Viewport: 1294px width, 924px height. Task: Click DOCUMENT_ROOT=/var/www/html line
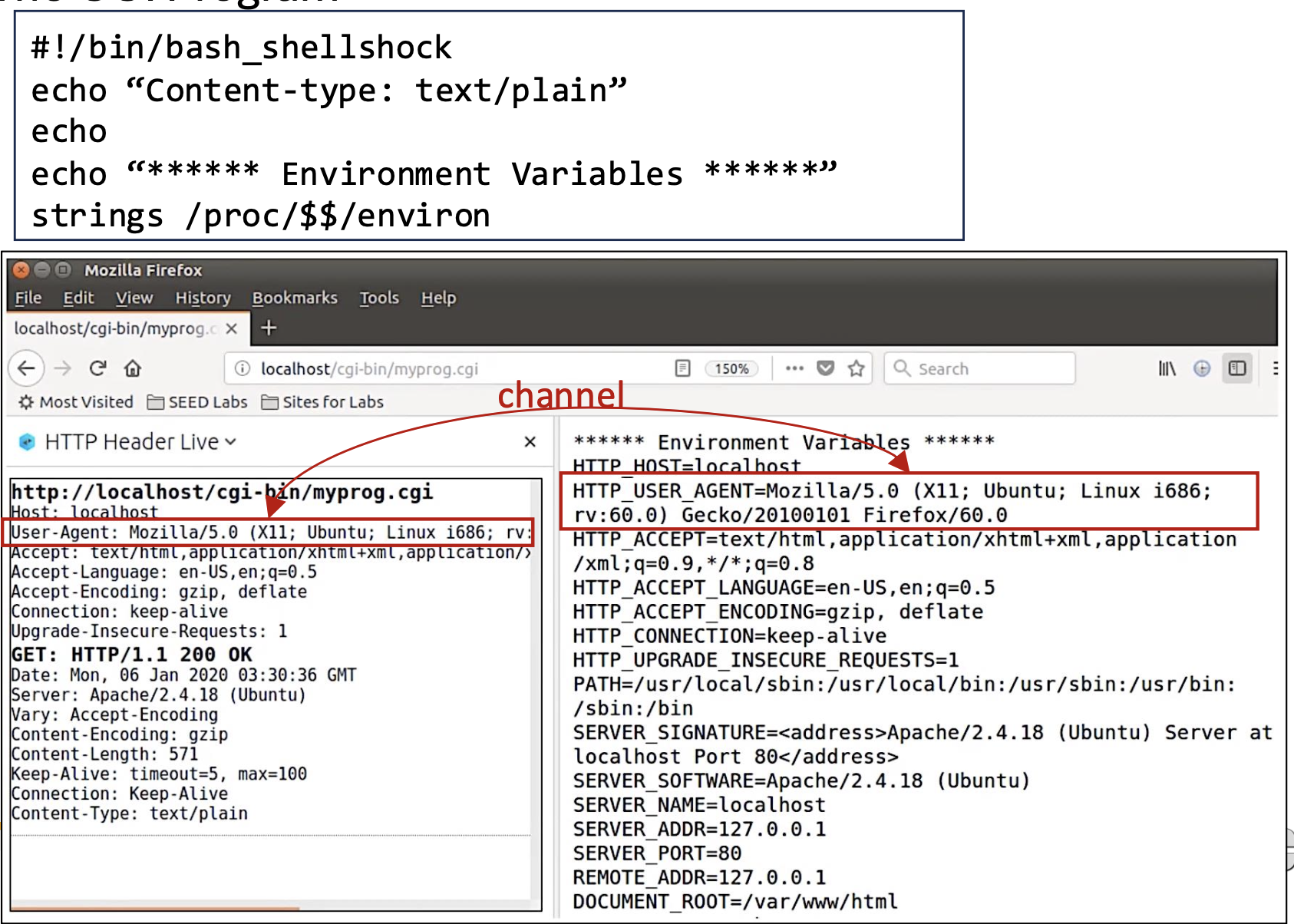coord(735,902)
